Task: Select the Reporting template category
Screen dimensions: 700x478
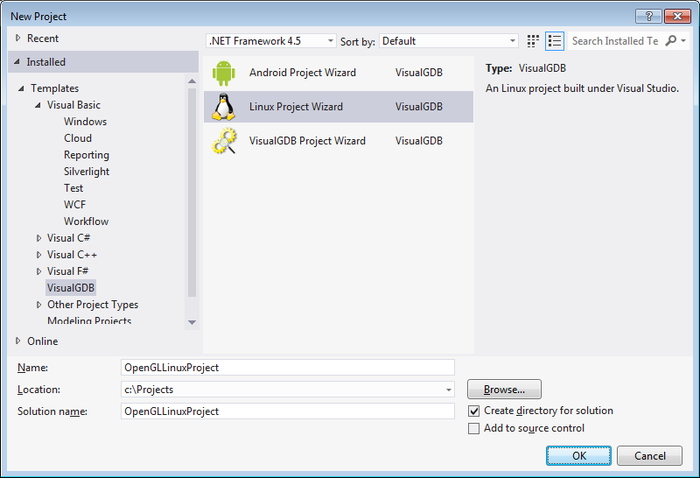Action: click(x=87, y=155)
